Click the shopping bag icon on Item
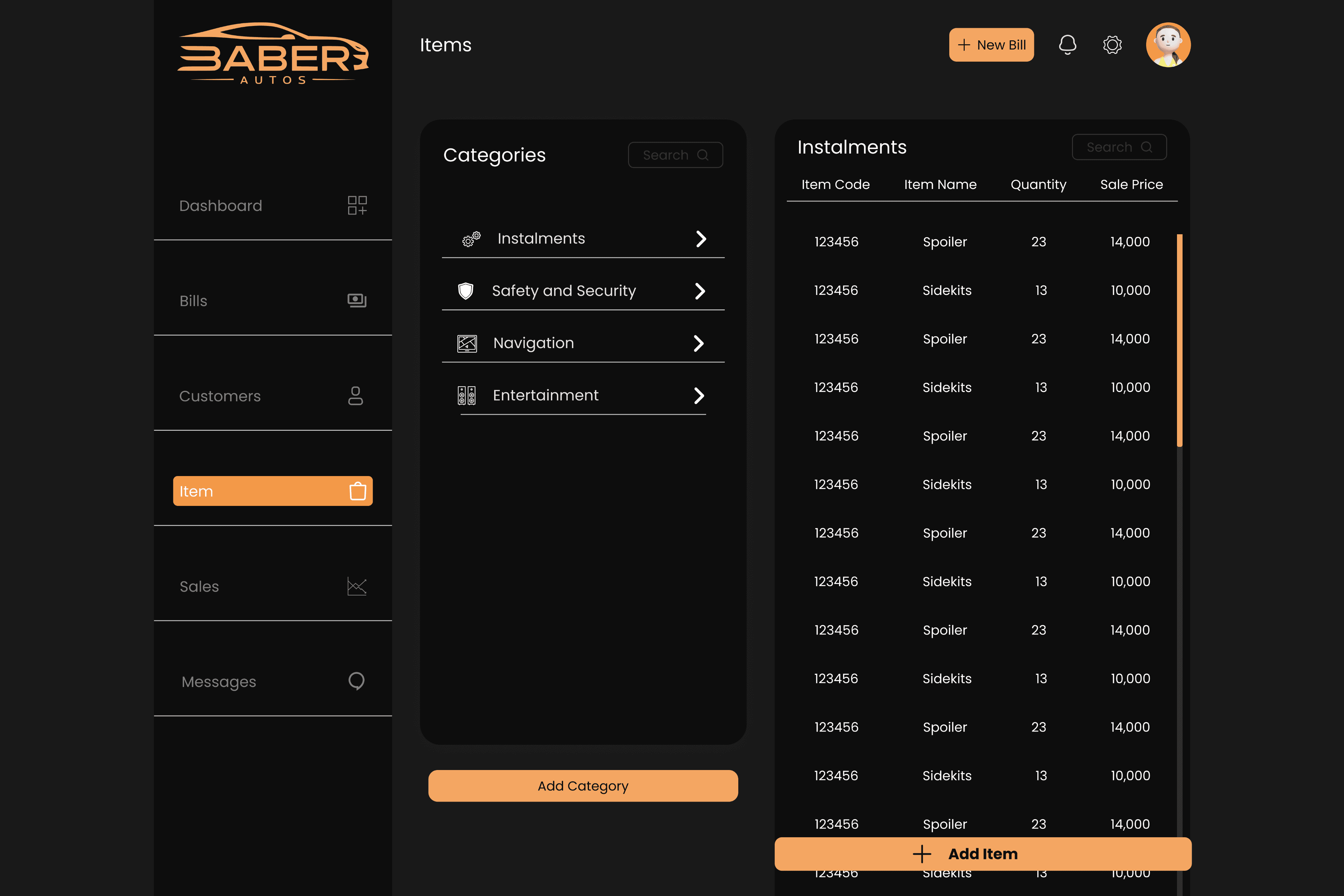 (x=358, y=491)
